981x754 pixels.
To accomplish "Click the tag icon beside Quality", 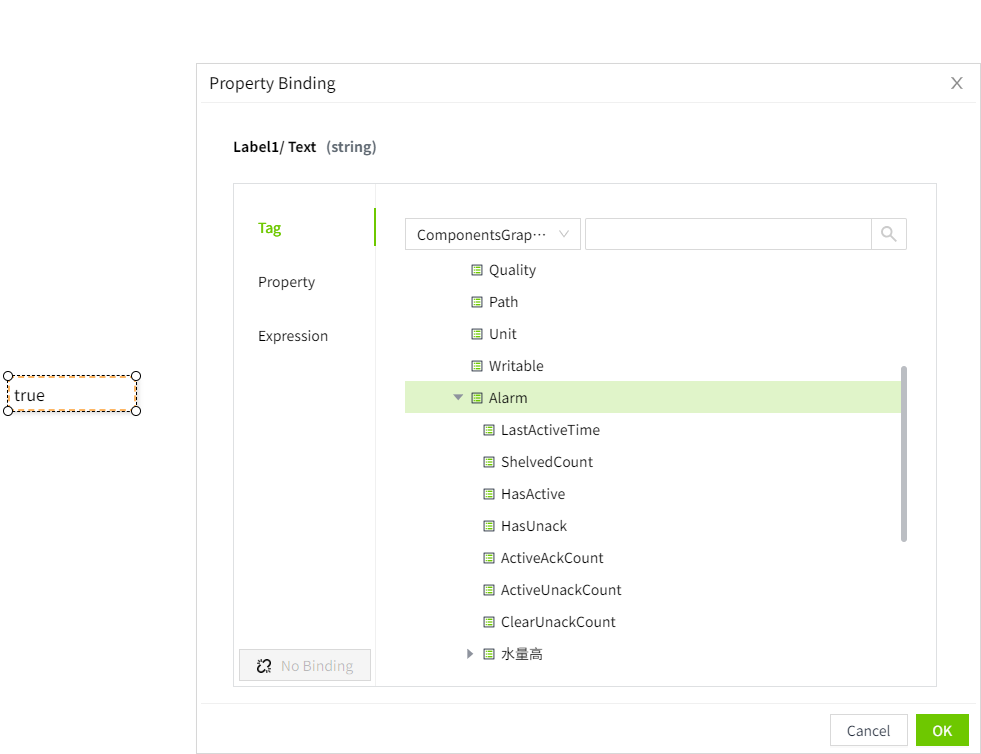I will point(477,270).
